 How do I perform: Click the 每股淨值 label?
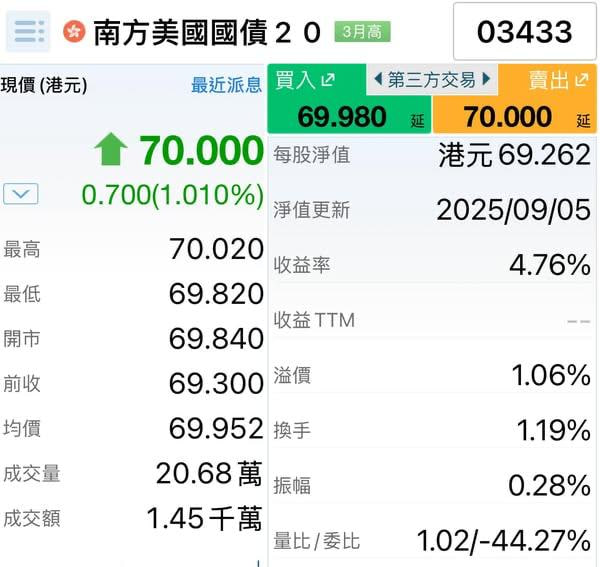[x=312, y=155]
